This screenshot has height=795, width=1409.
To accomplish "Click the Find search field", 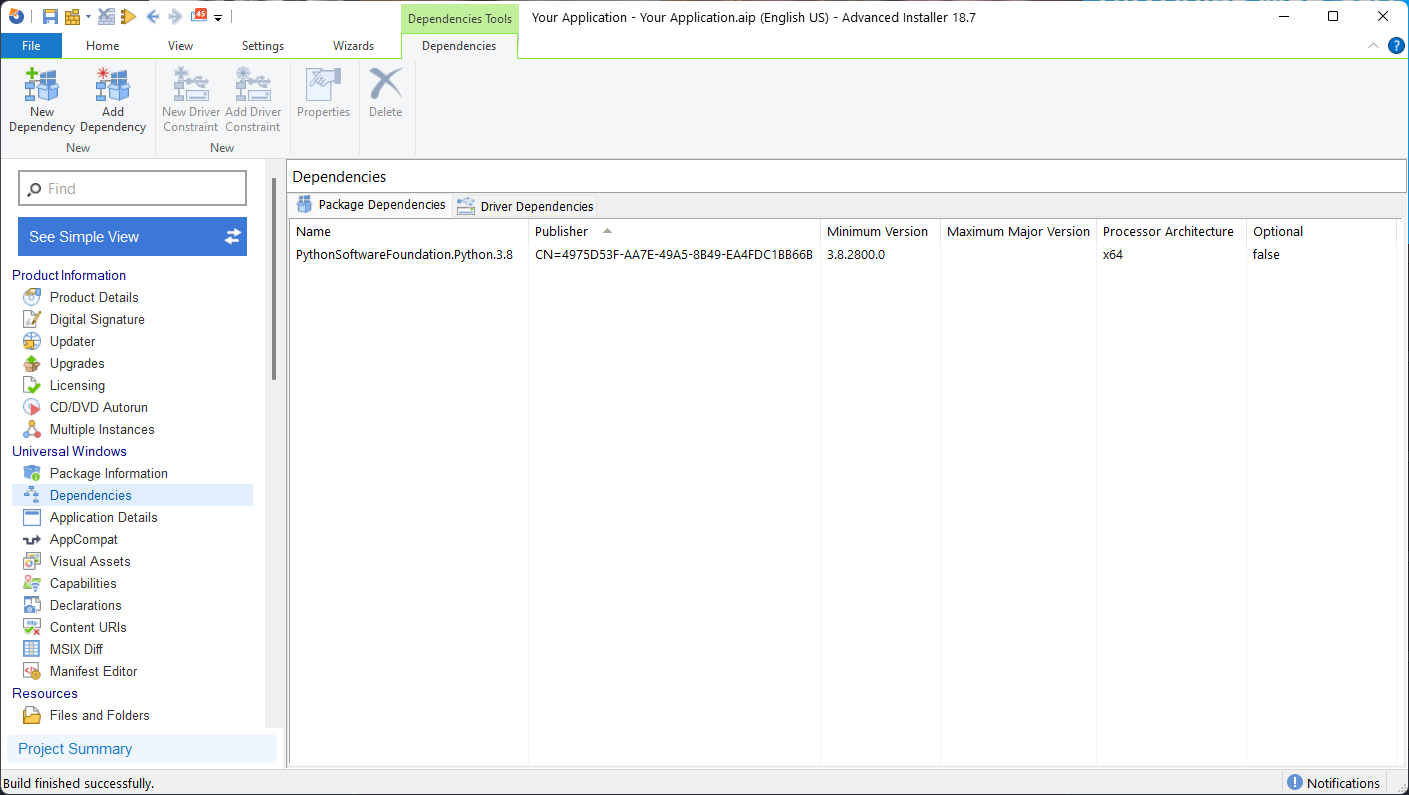I will coord(132,189).
